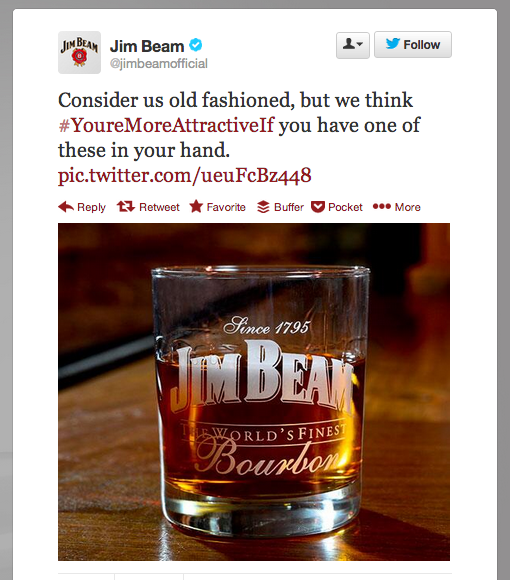Click the Buffer stack icon
The image size is (510, 580).
point(263,207)
